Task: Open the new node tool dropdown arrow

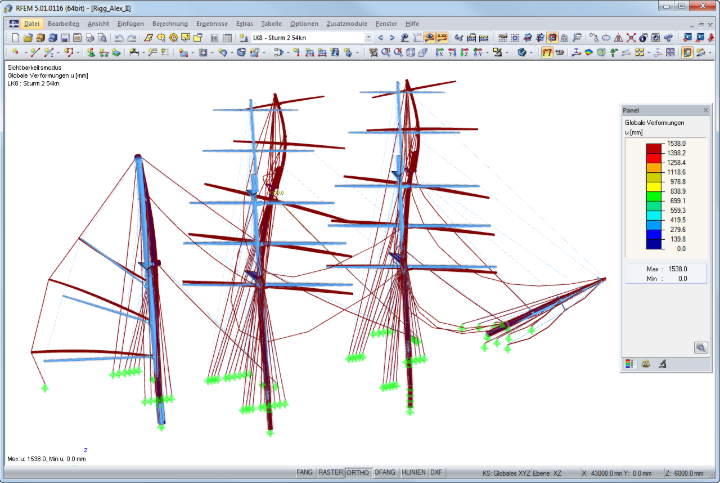Action: tap(25, 53)
